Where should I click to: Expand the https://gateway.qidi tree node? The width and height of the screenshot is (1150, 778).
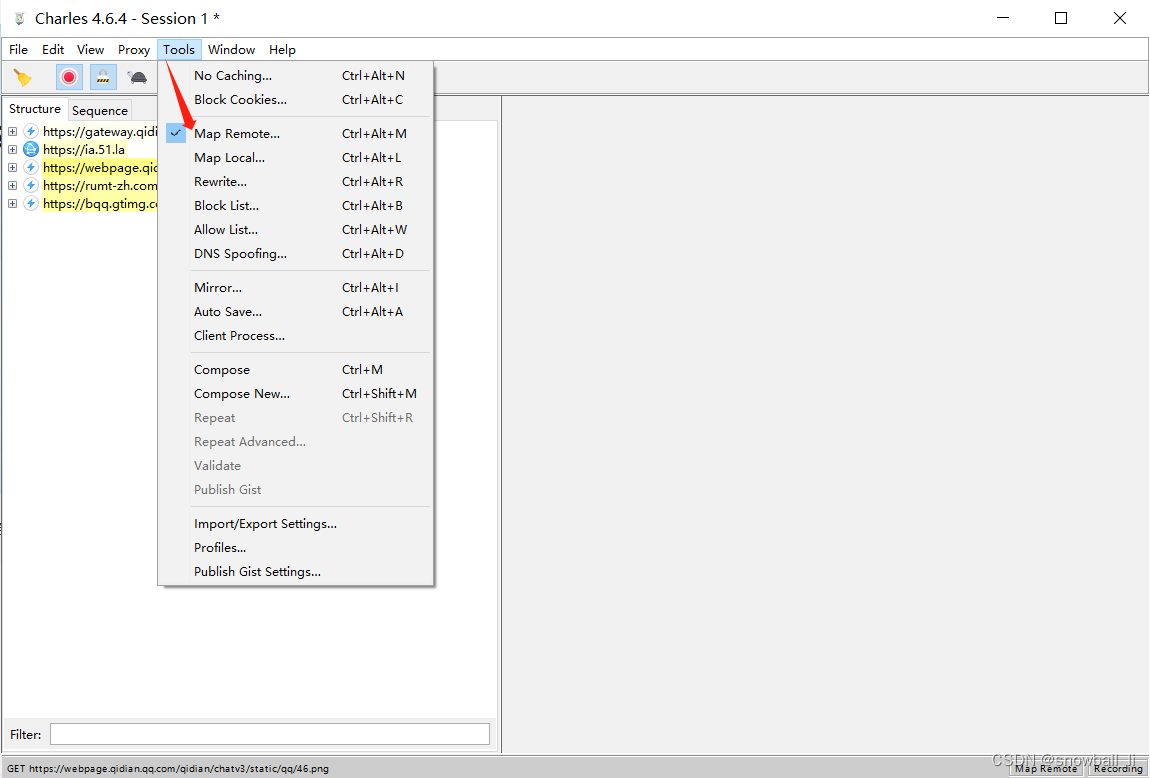(12, 131)
